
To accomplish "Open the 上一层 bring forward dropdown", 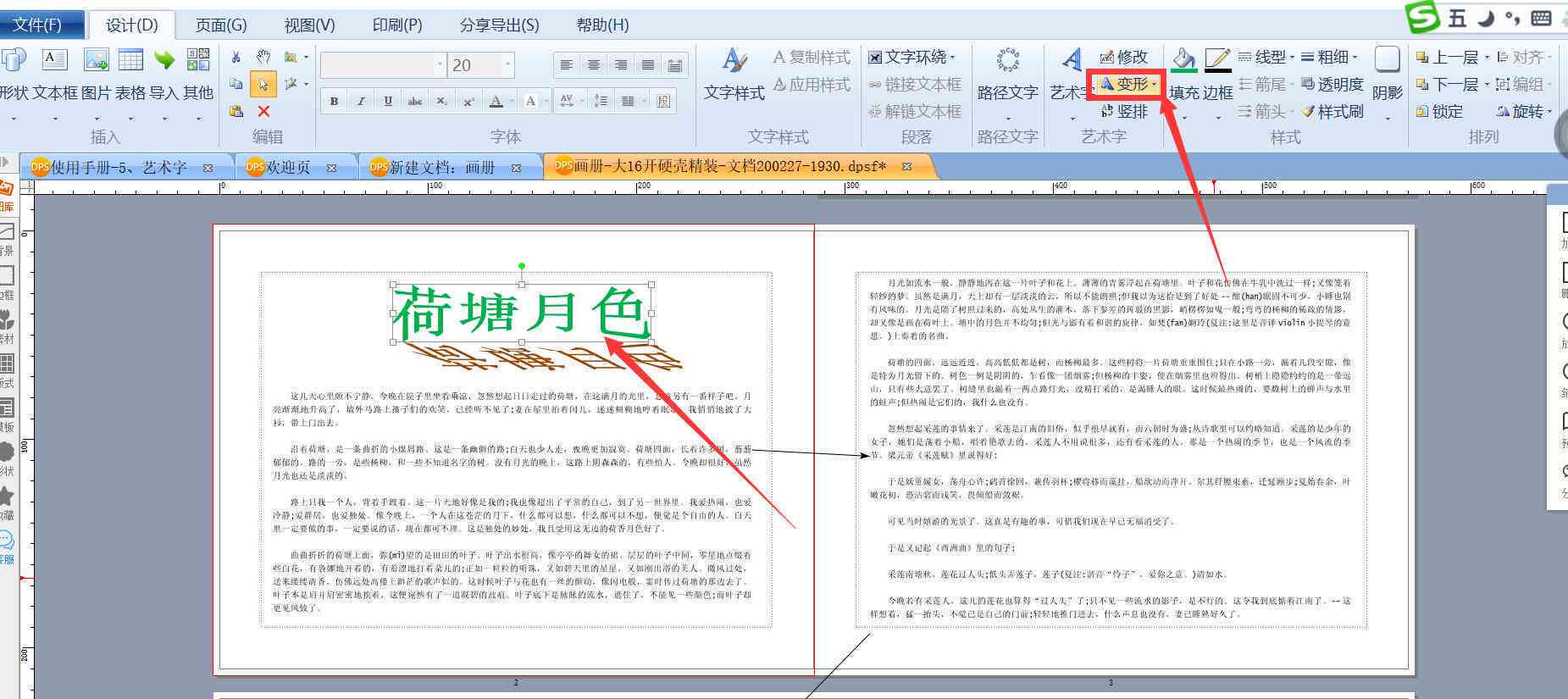I will pyautogui.click(x=1486, y=57).
